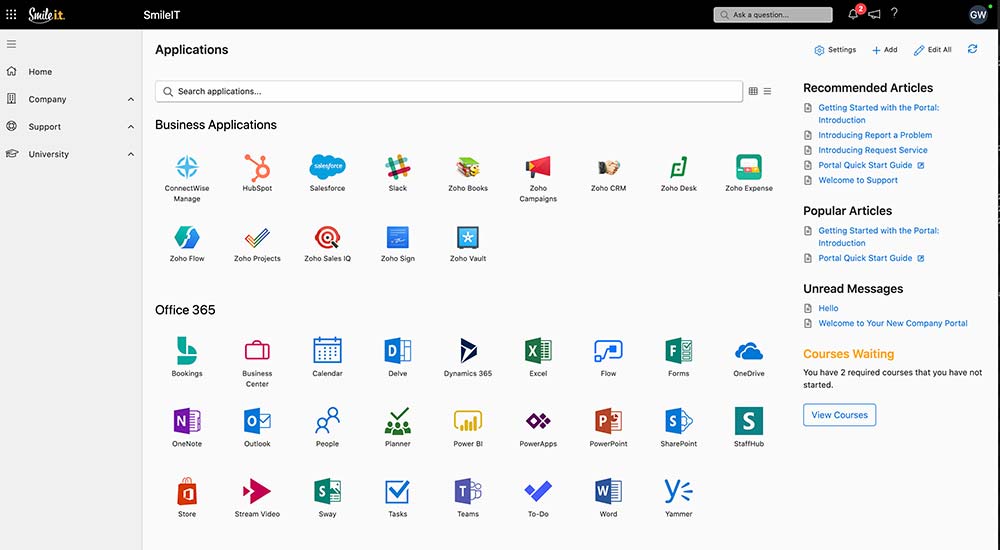The image size is (1000, 550).
Task: Launch OneNote
Action: coord(187,421)
